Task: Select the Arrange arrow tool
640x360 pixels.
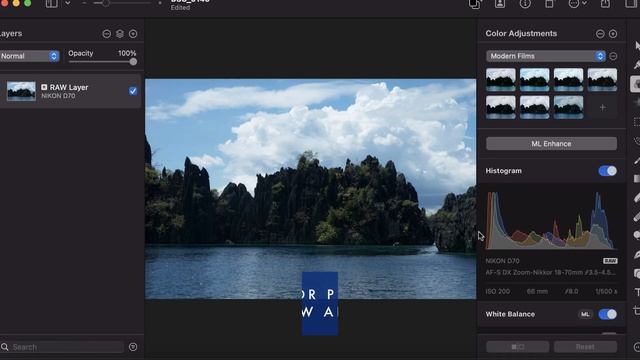Action: pyautogui.click(x=637, y=46)
